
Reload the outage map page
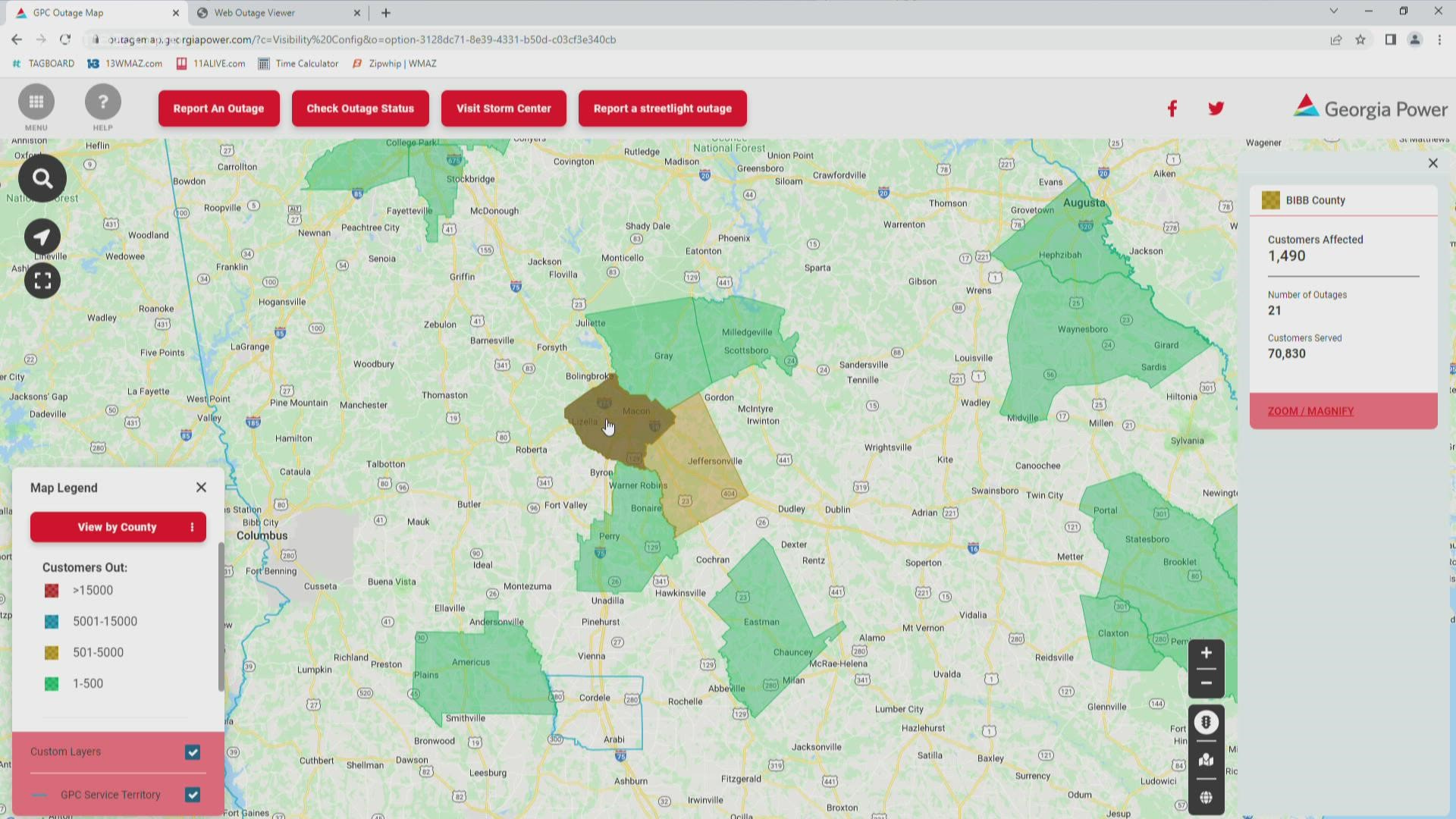(x=65, y=39)
